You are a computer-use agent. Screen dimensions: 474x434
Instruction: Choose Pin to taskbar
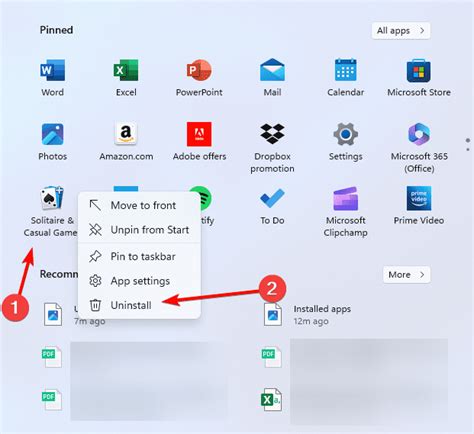[139, 256]
